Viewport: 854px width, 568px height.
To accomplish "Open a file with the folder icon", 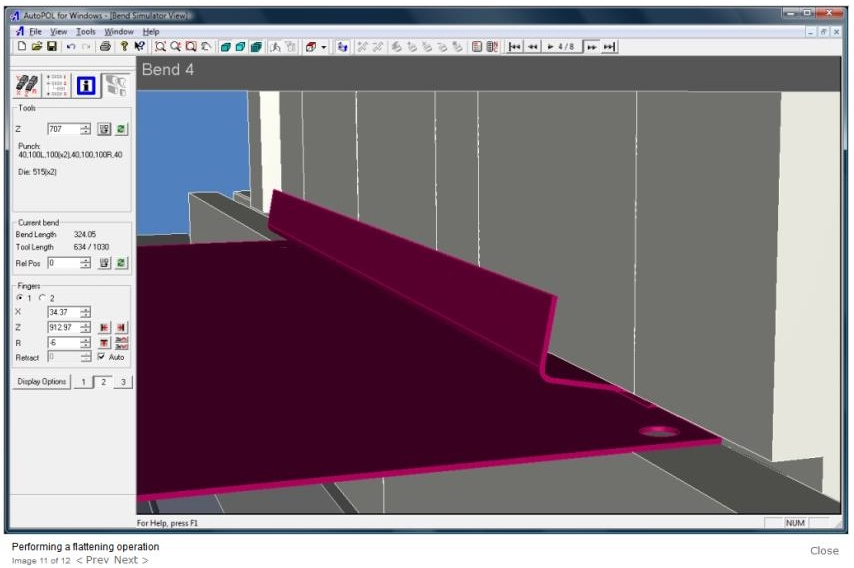I will coord(37,47).
